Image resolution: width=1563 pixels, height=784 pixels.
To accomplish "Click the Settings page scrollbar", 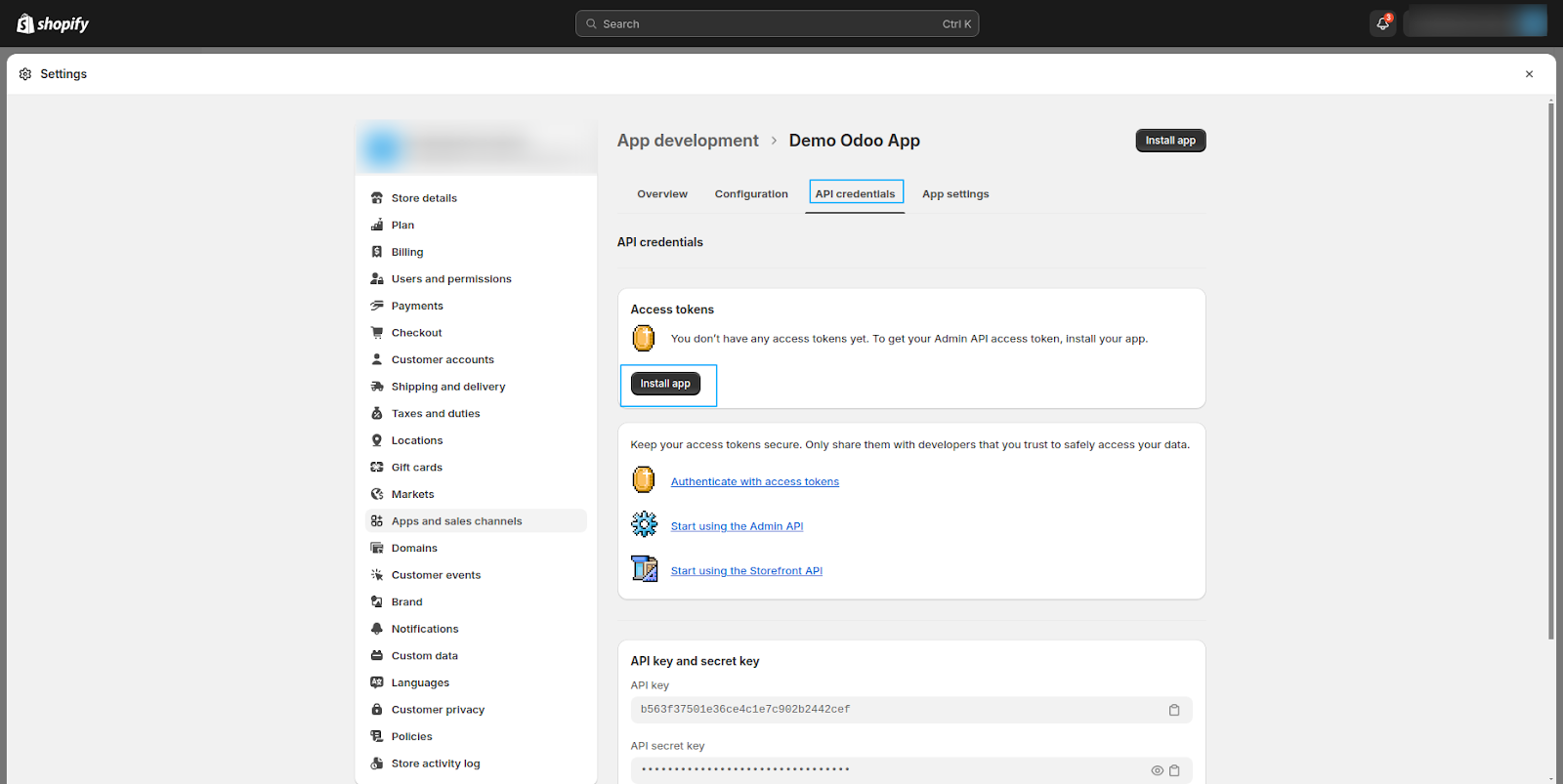I will (x=1550, y=371).
